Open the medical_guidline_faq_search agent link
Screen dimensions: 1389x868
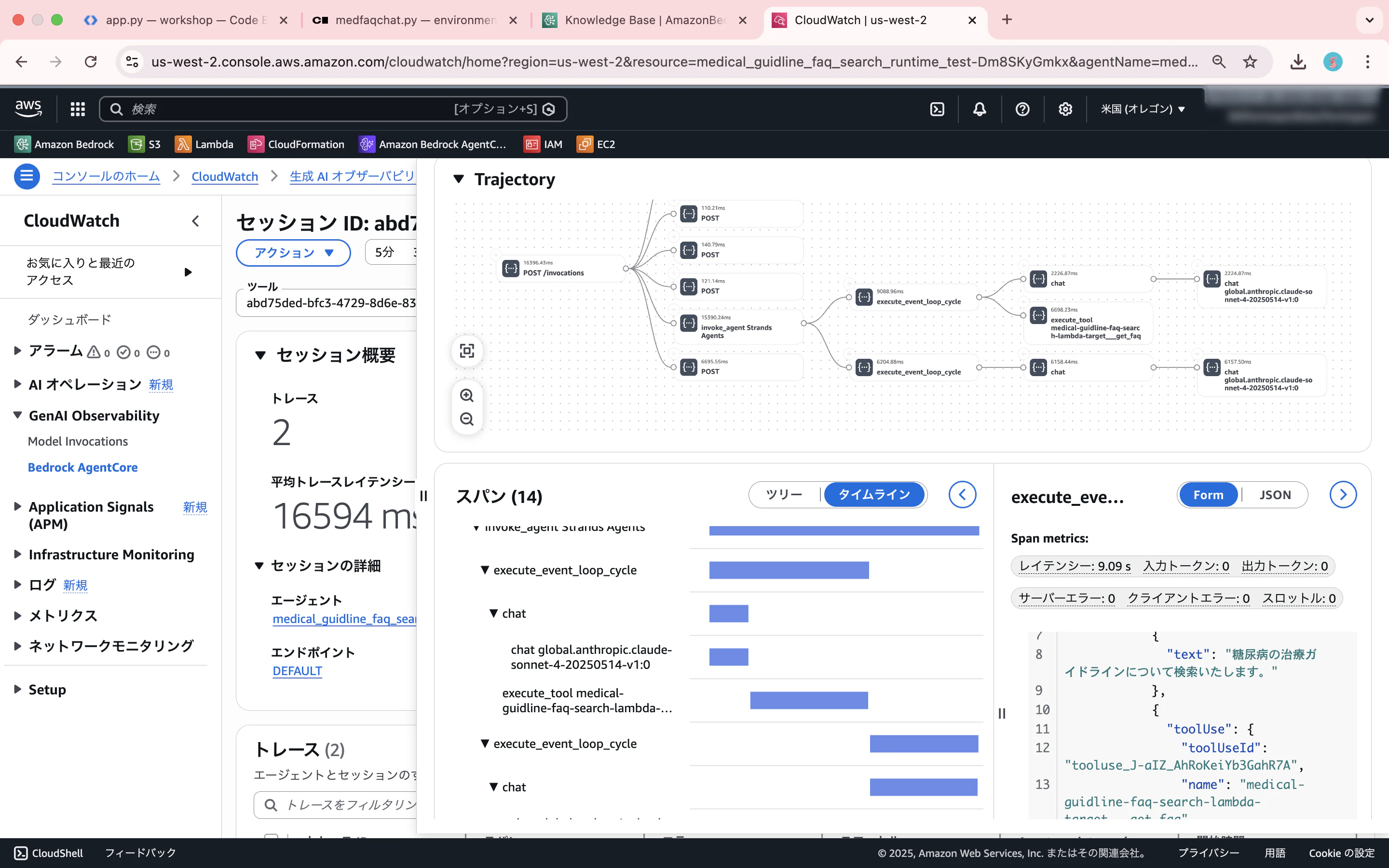(344, 619)
